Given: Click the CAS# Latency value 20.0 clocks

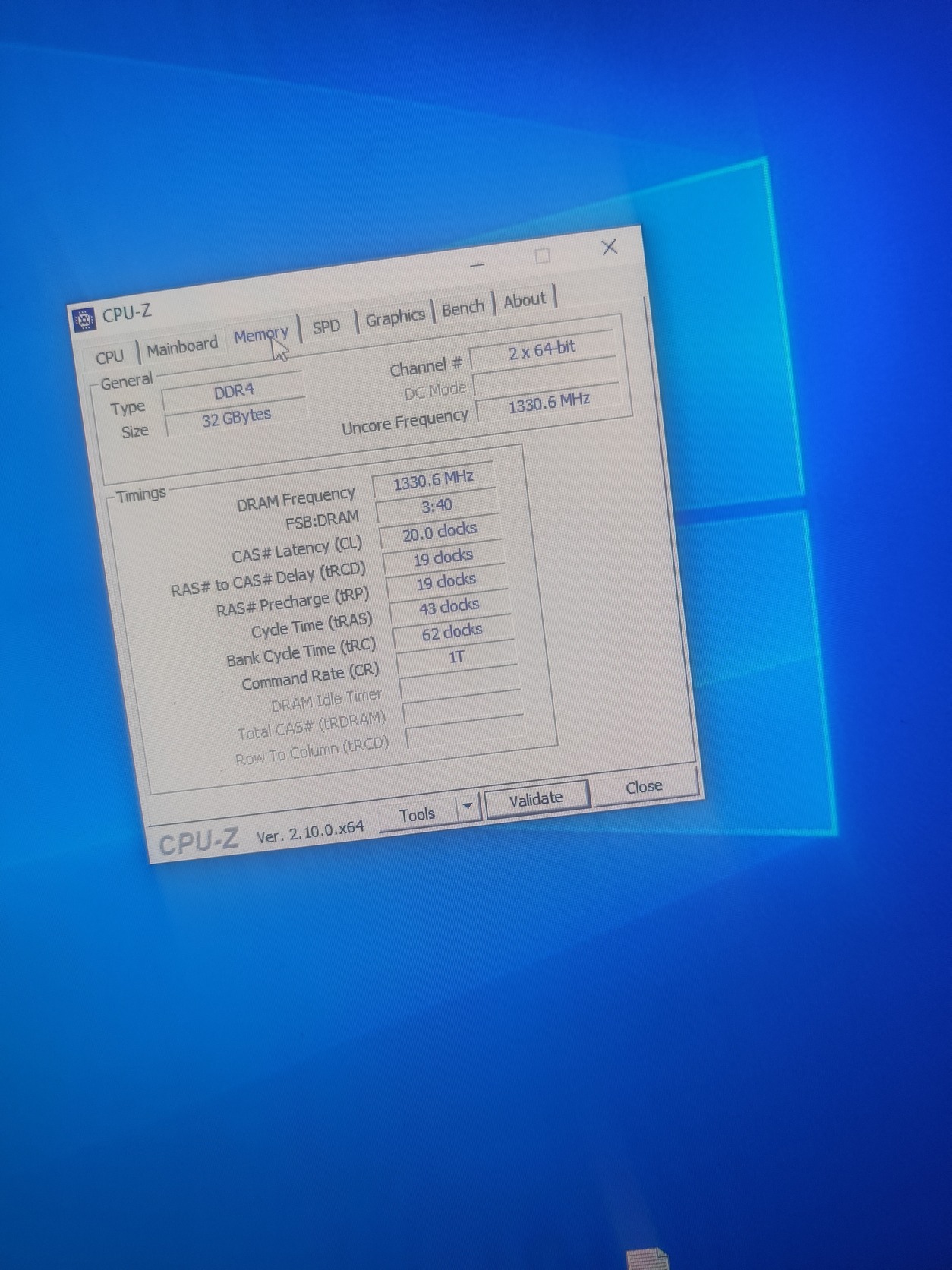Looking at the screenshot, I should tap(440, 532).
